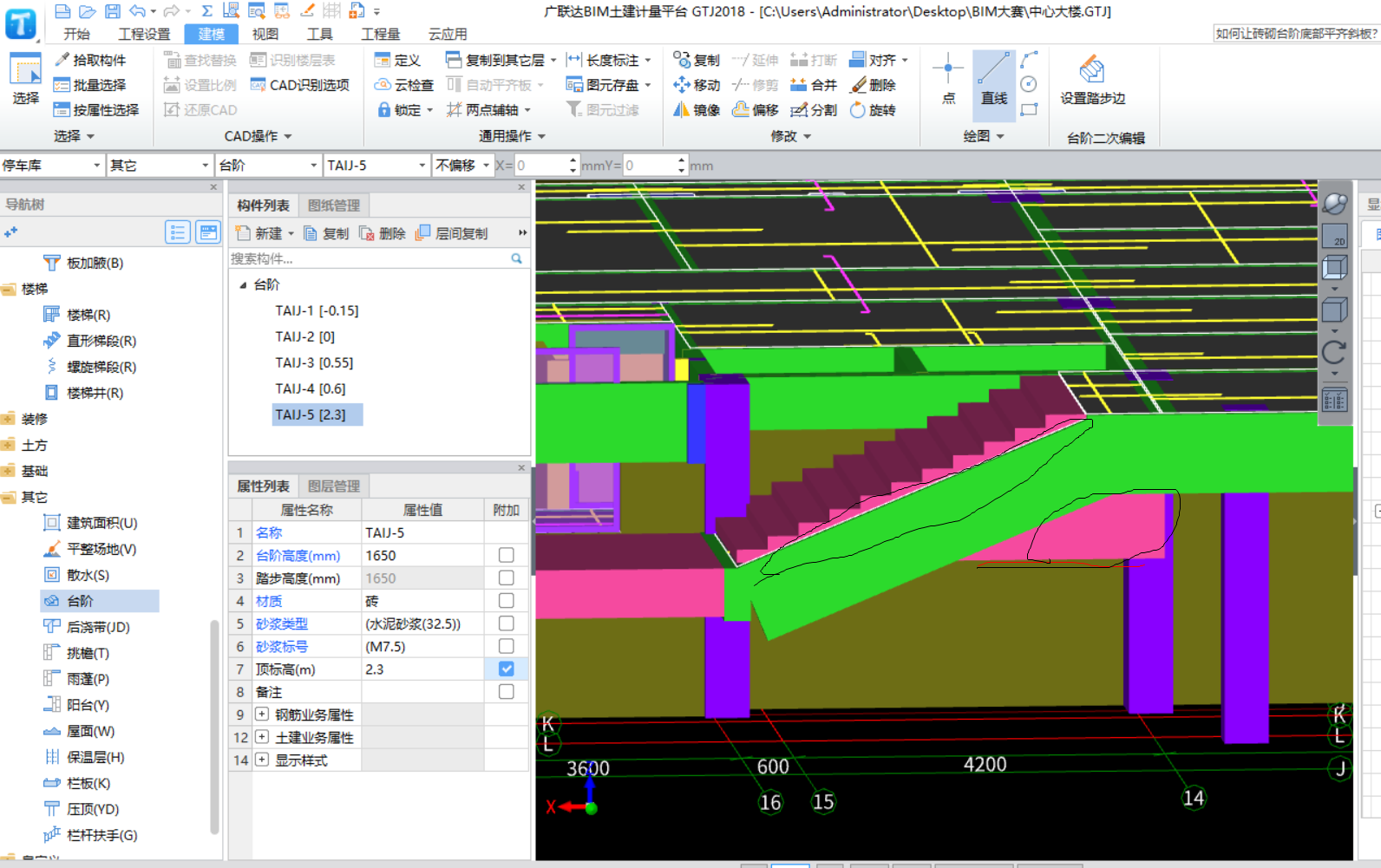Click the navigation tree vertical scrollbar

214,727
